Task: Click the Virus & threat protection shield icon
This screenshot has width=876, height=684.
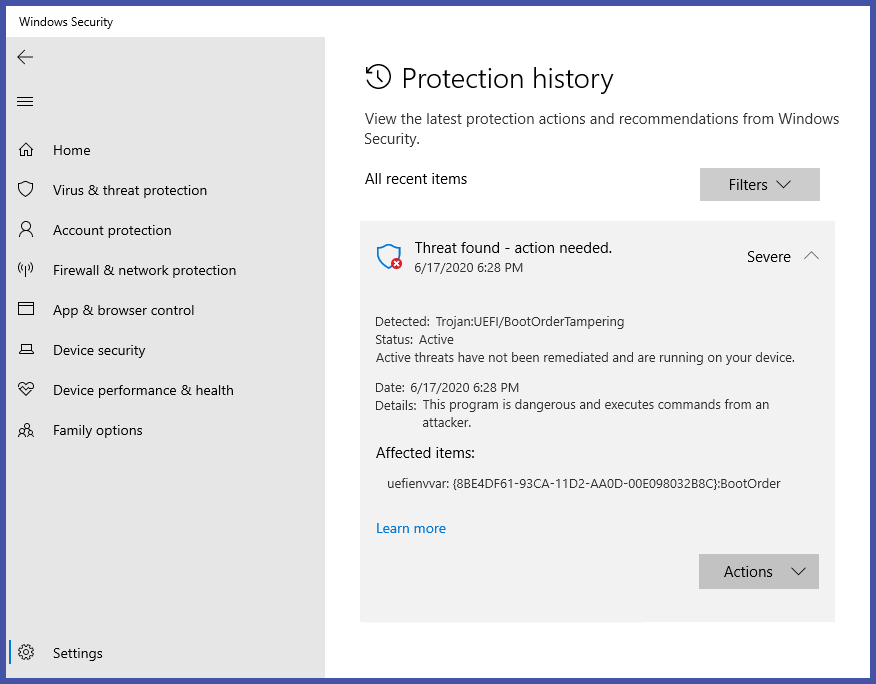Action: tap(26, 190)
